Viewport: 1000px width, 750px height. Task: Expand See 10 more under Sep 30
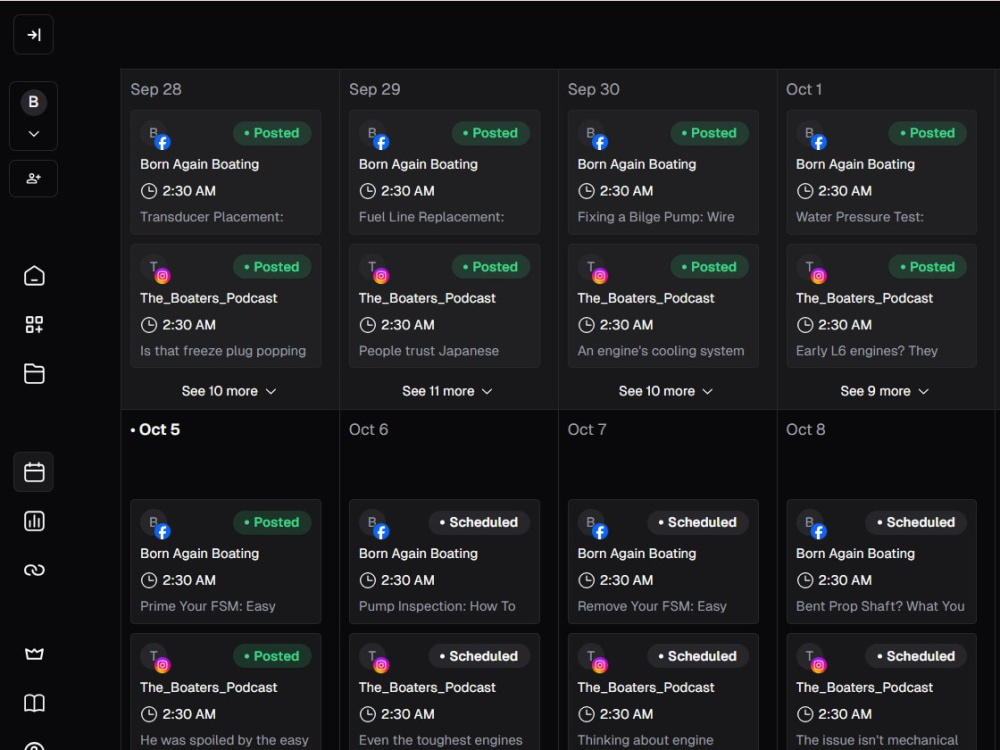(x=665, y=391)
